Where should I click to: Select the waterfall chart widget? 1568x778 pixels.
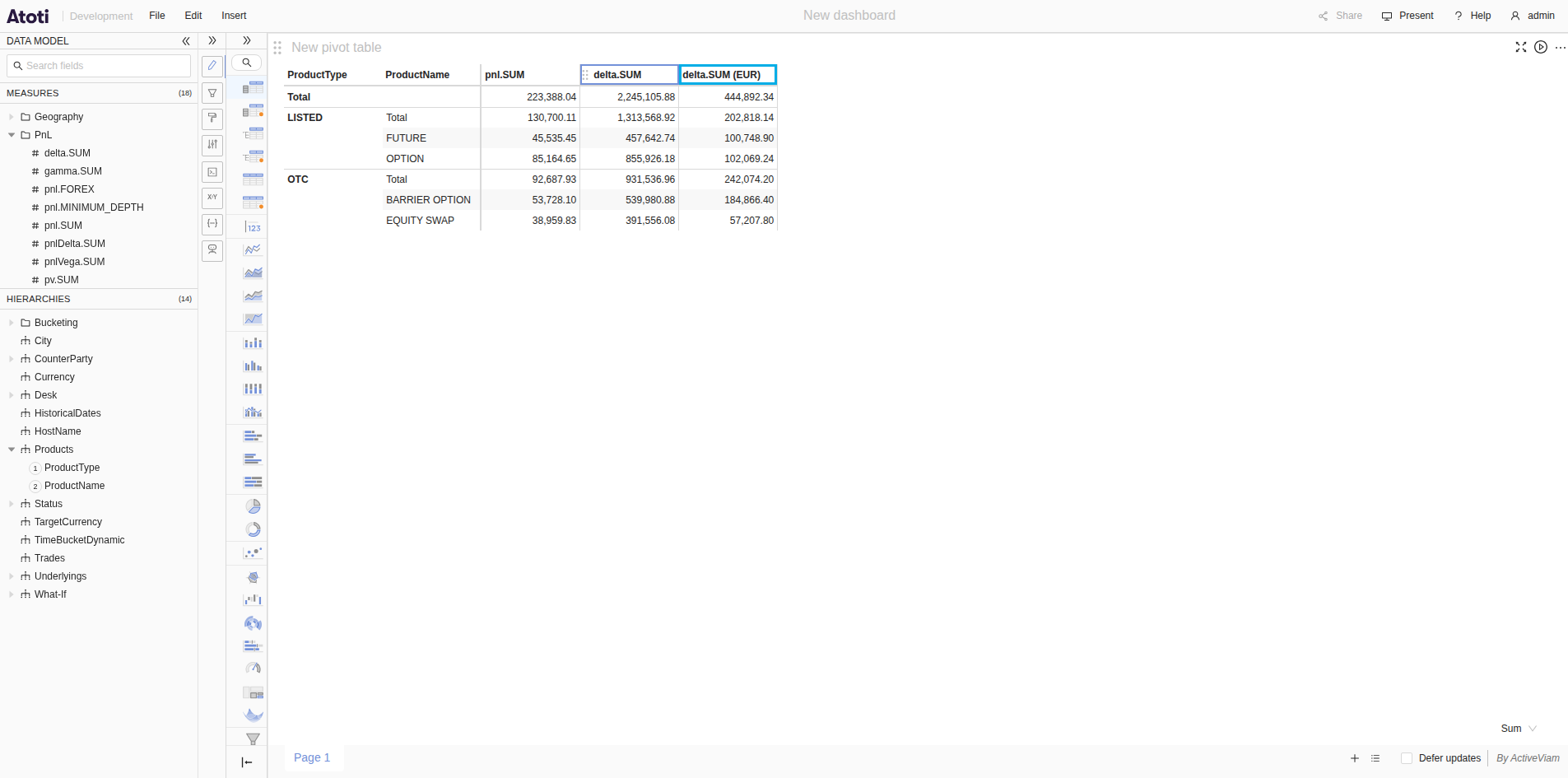[x=254, y=600]
